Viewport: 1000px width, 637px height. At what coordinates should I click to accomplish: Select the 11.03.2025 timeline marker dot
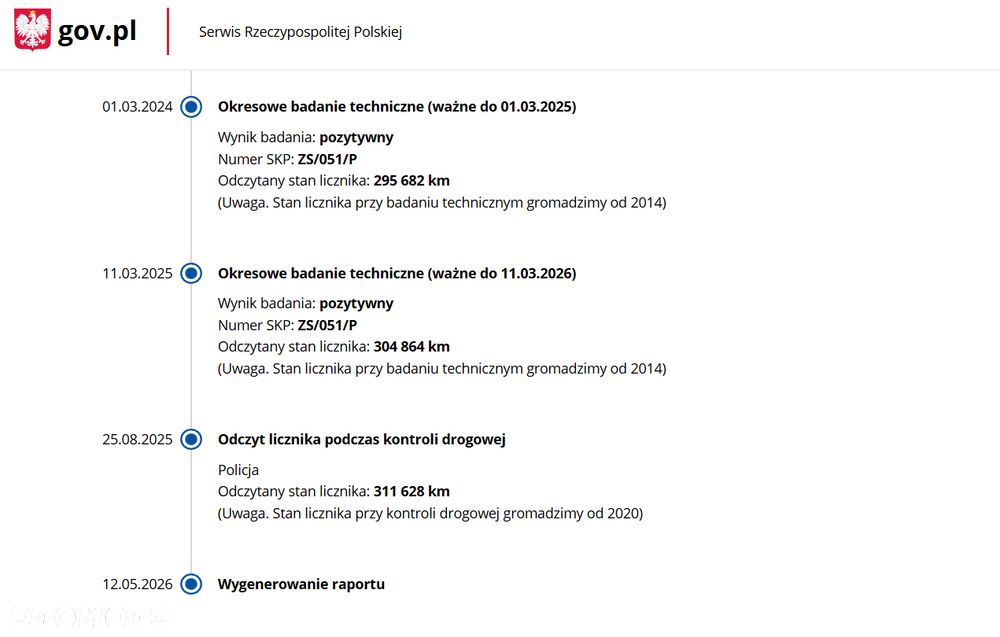tap(191, 273)
